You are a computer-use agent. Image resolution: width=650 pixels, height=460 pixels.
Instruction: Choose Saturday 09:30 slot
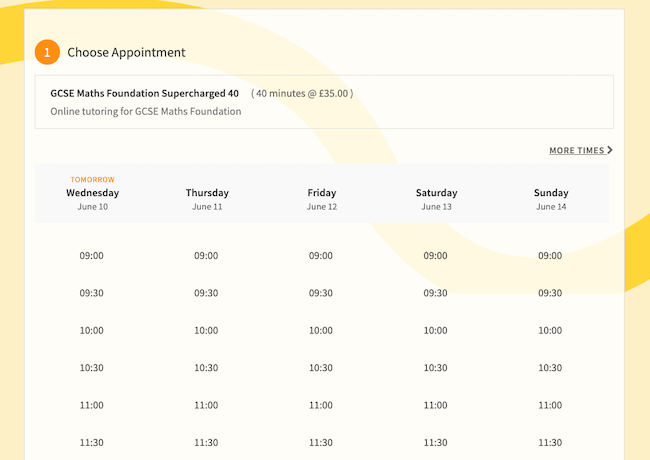pos(435,293)
